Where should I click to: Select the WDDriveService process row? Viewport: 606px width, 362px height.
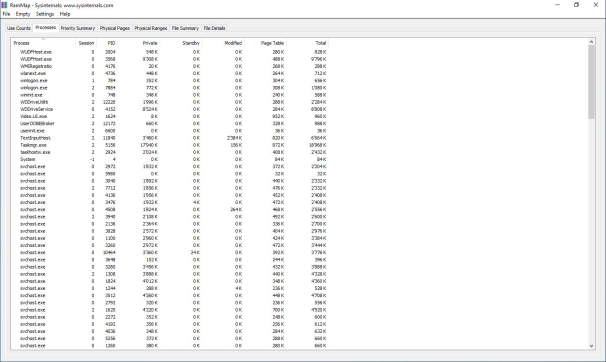(170, 109)
